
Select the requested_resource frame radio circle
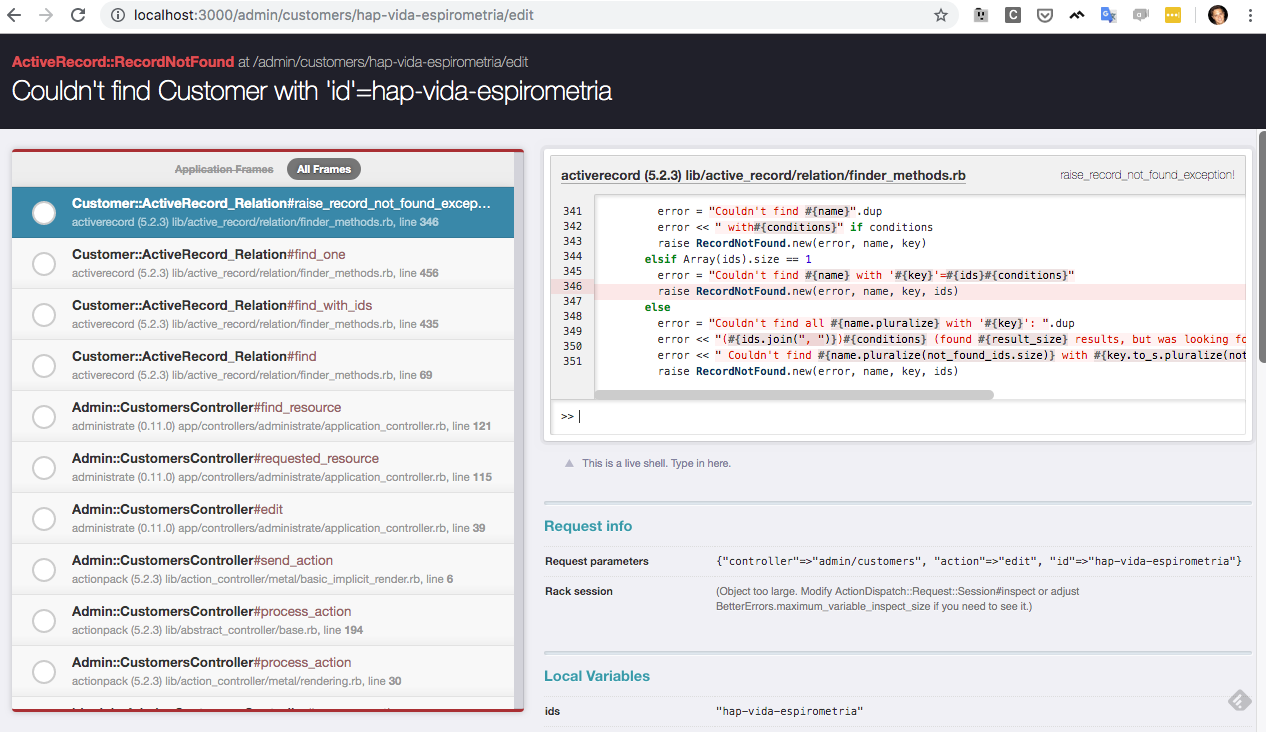tap(44, 468)
